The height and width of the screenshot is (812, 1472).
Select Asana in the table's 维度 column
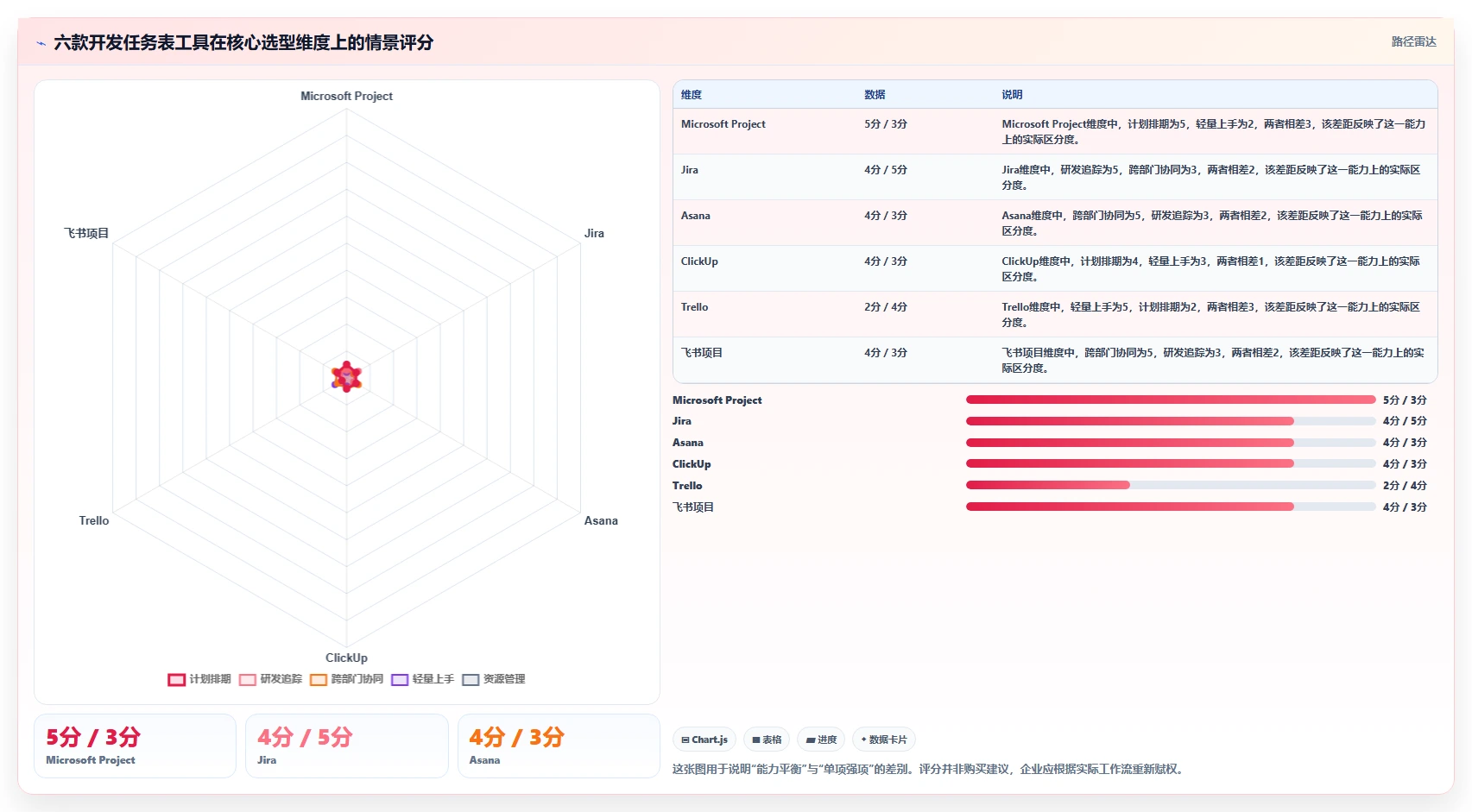(x=696, y=216)
